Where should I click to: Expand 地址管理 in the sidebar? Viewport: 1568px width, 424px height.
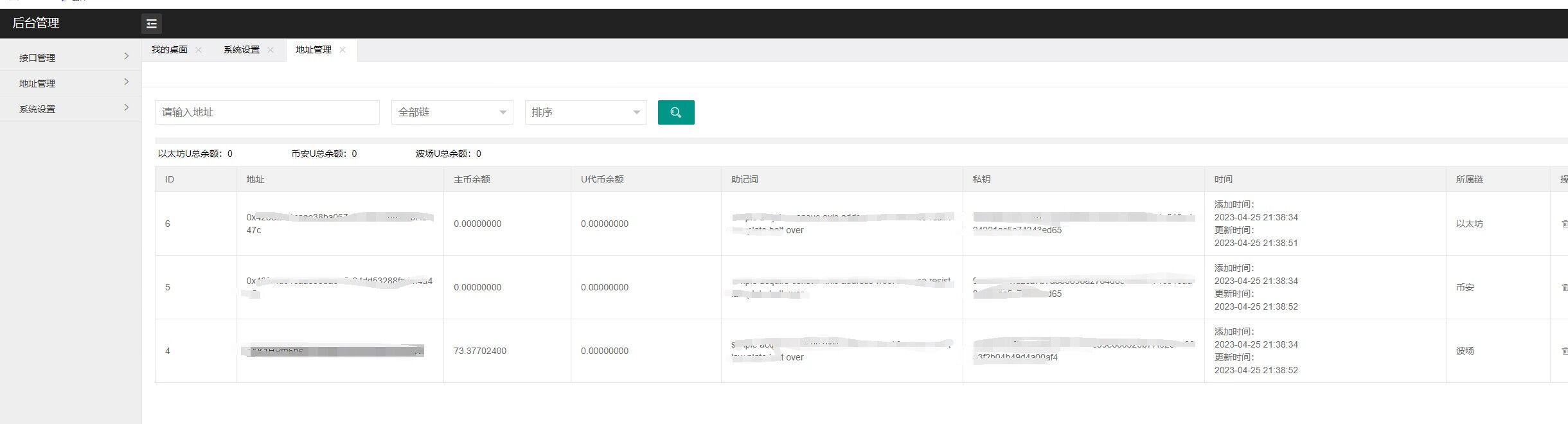click(71, 83)
